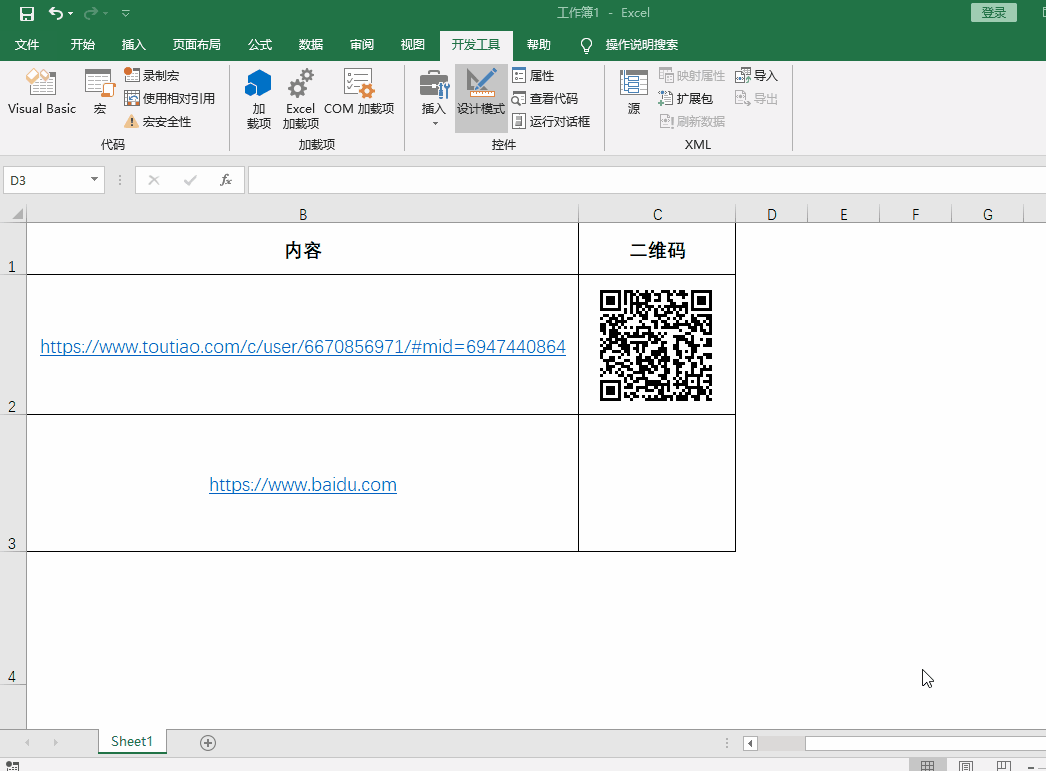Click Run Dialog (运行对话框)
Viewport: 1046px width, 771px height.
(551, 121)
